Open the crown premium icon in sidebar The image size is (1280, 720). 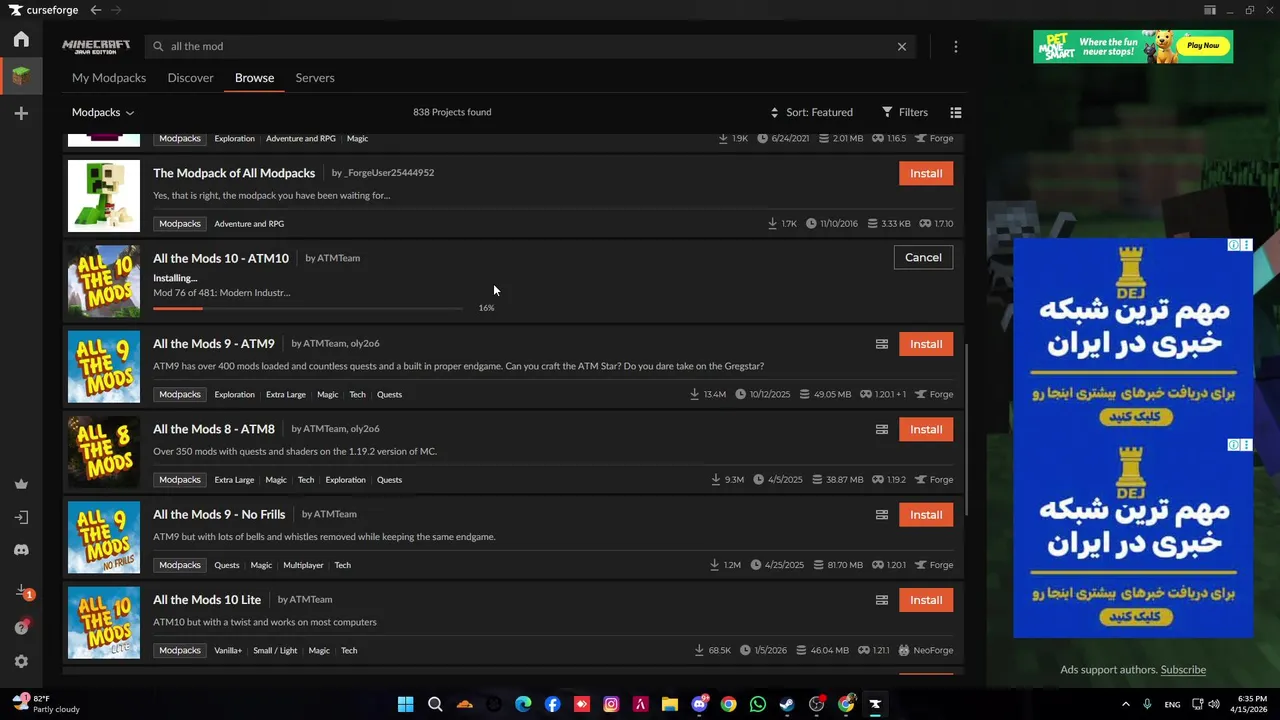click(21, 484)
